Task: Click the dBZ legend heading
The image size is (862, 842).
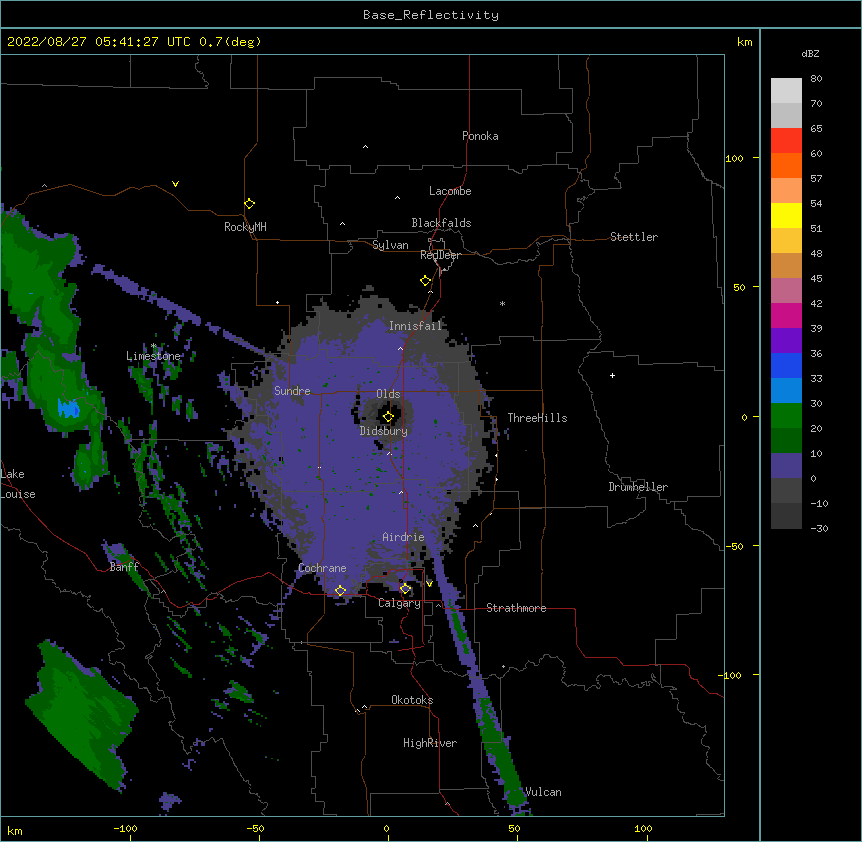Action: pos(810,54)
